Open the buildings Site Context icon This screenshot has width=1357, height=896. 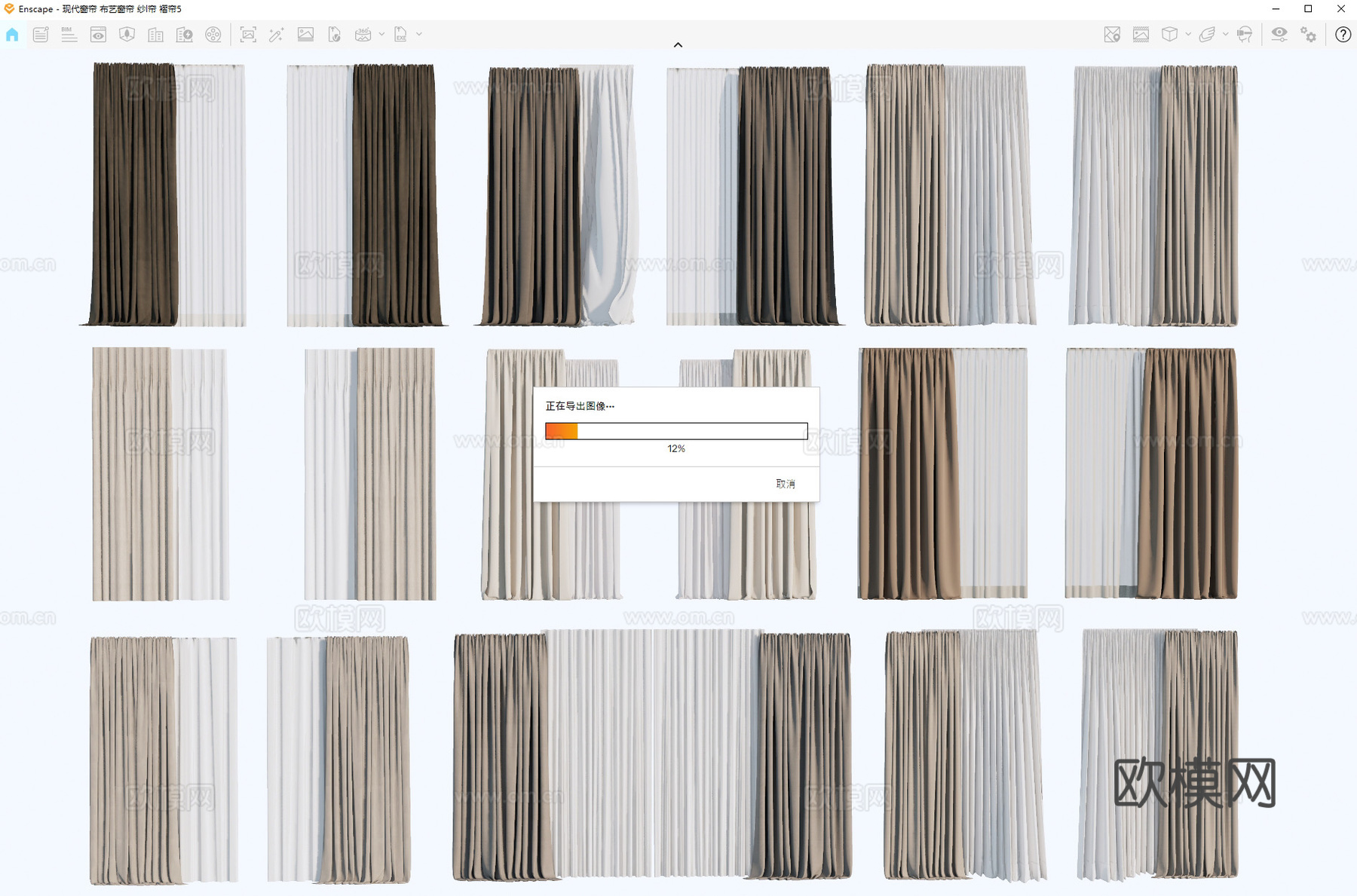coord(155,35)
